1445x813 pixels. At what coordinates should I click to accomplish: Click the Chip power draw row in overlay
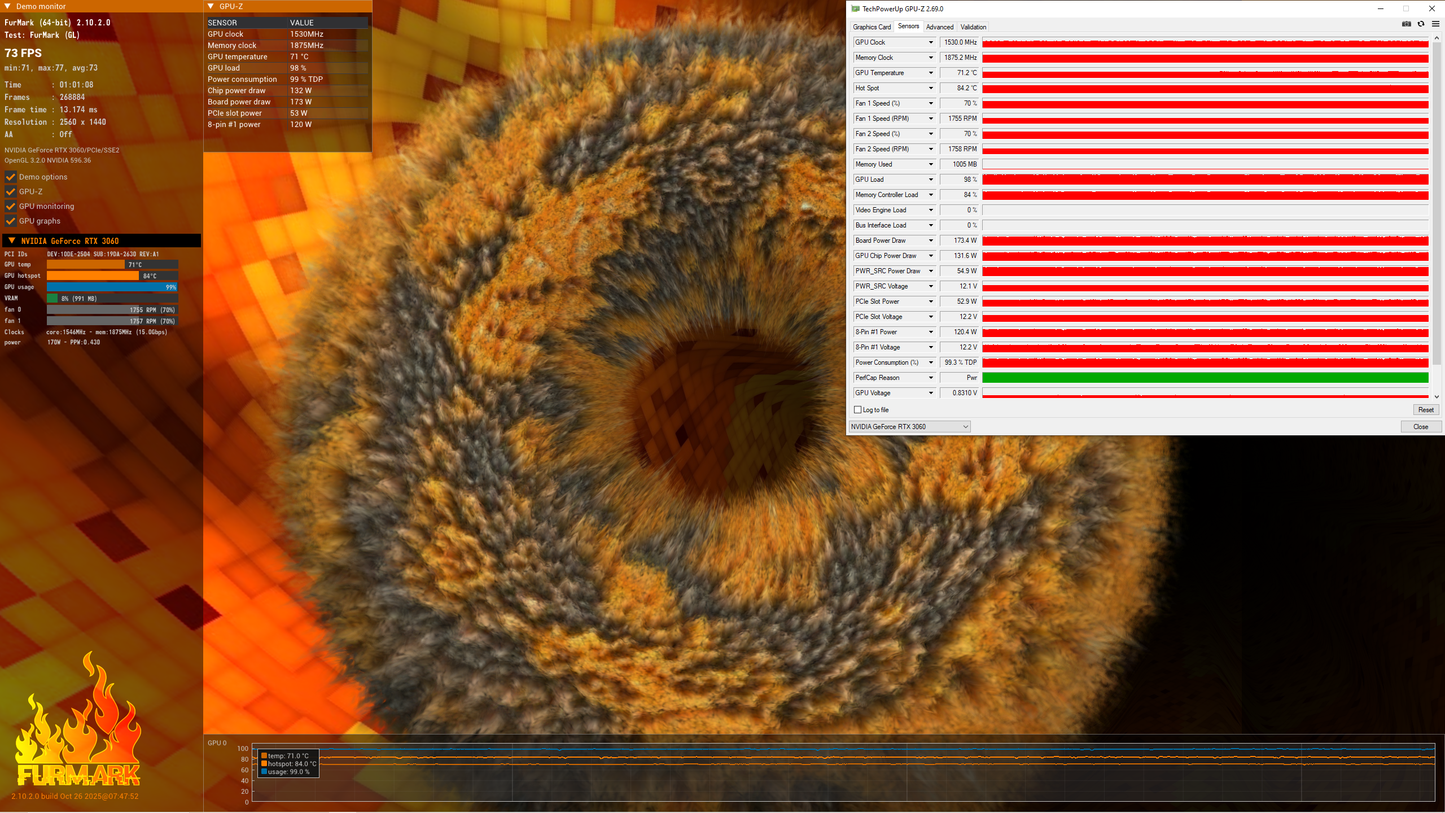(x=288, y=90)
